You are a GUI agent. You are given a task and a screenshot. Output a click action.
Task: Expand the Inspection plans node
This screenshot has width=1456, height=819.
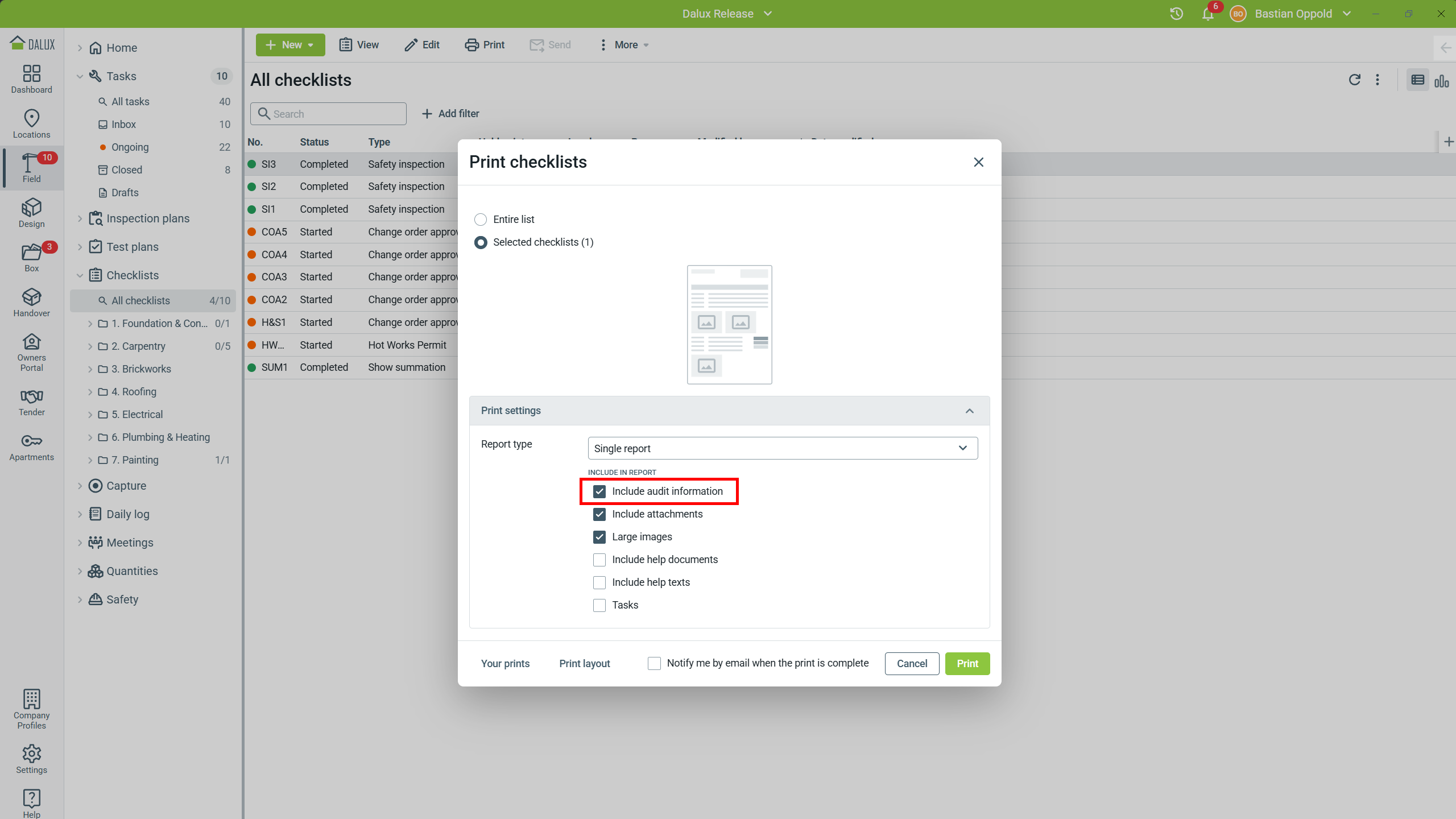click(x=80, y=218)
